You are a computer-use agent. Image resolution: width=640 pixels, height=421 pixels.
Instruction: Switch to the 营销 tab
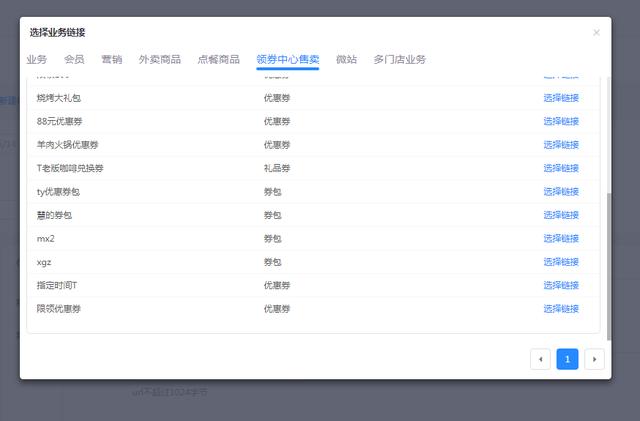click(112, 60)
